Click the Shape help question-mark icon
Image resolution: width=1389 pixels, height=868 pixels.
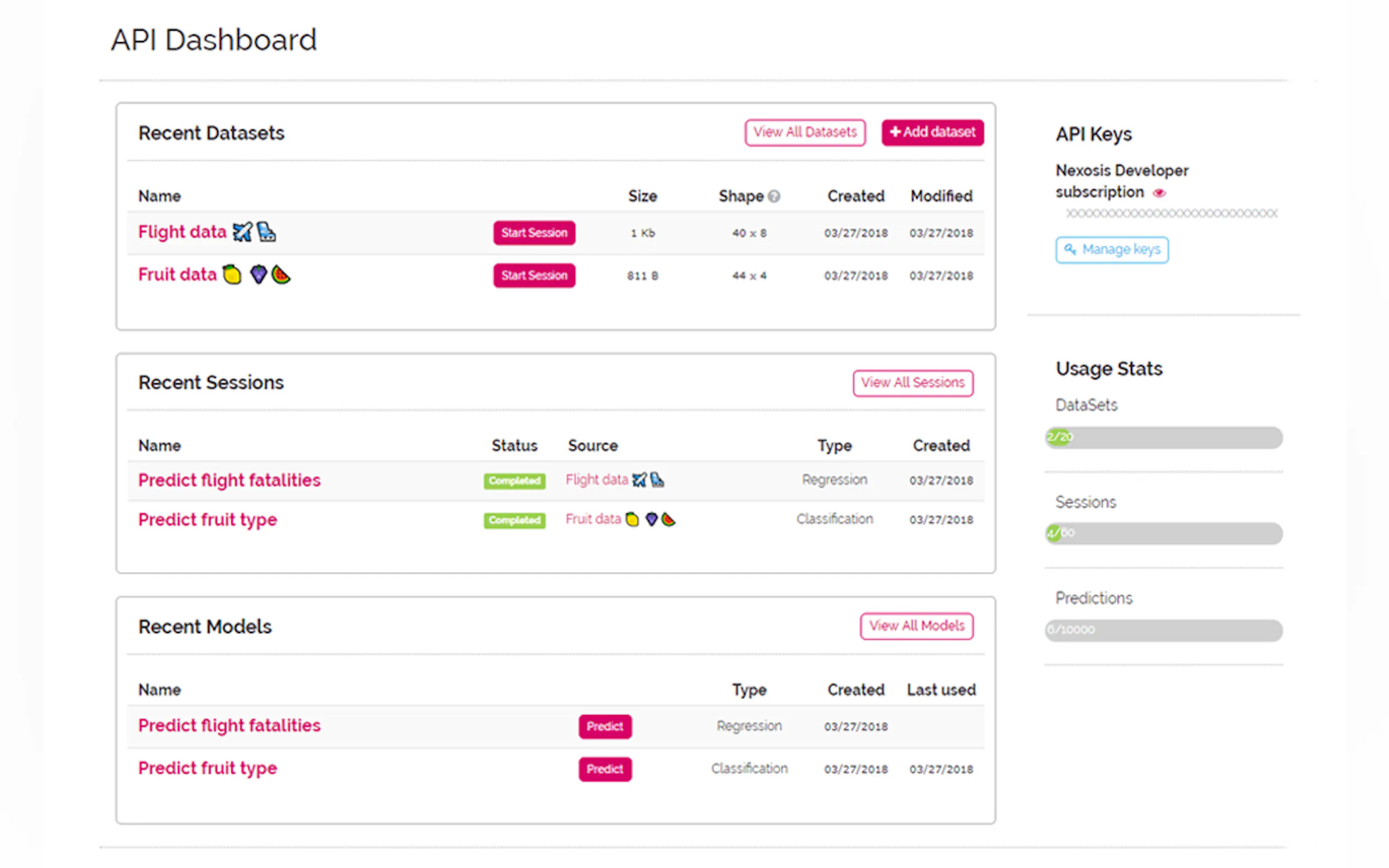[x=773, y=196]
